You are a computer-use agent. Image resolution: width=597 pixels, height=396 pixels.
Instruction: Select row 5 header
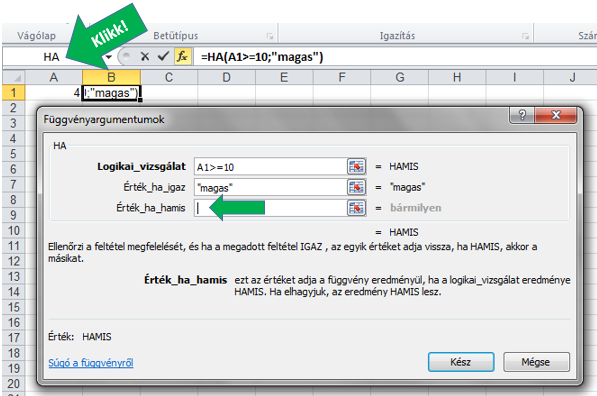click(x=13, y=154)
